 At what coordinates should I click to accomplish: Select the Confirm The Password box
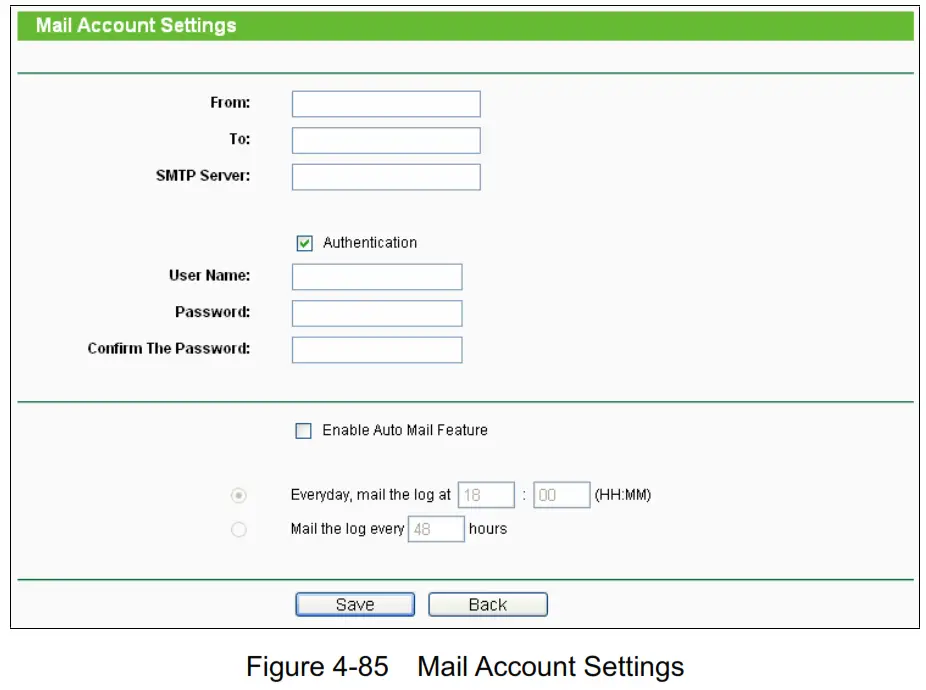point(377,349)
